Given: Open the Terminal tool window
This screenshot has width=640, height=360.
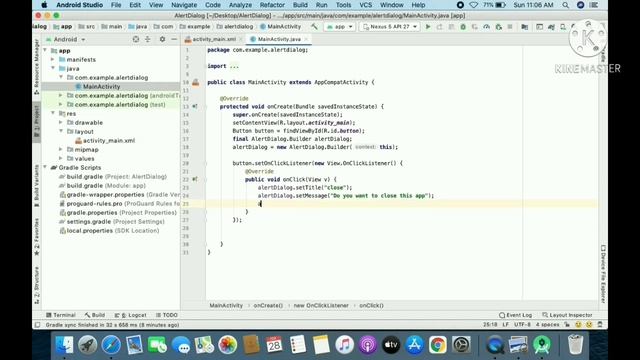Looking at the screenshot, I should [x=61, y=315].
